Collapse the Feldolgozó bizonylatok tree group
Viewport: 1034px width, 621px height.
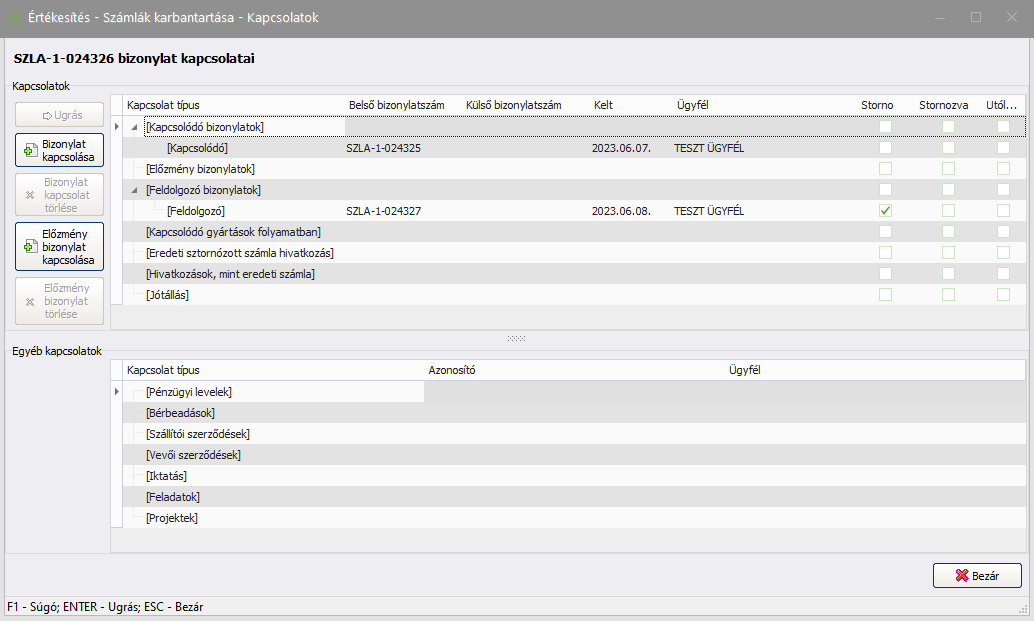(135, 190)
